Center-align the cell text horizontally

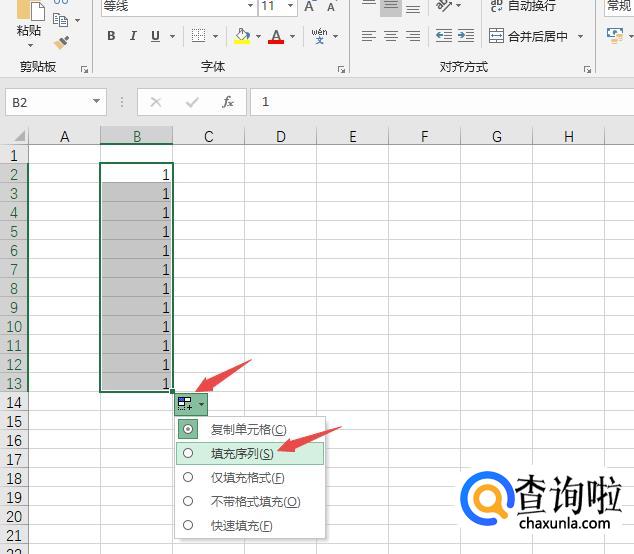[x=391, y=37]
